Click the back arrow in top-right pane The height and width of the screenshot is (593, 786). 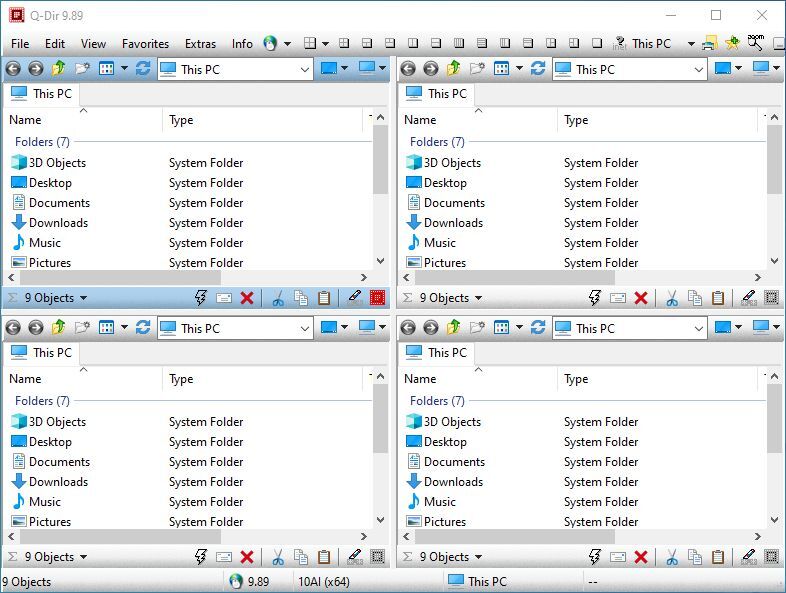(x=409, y=68)
